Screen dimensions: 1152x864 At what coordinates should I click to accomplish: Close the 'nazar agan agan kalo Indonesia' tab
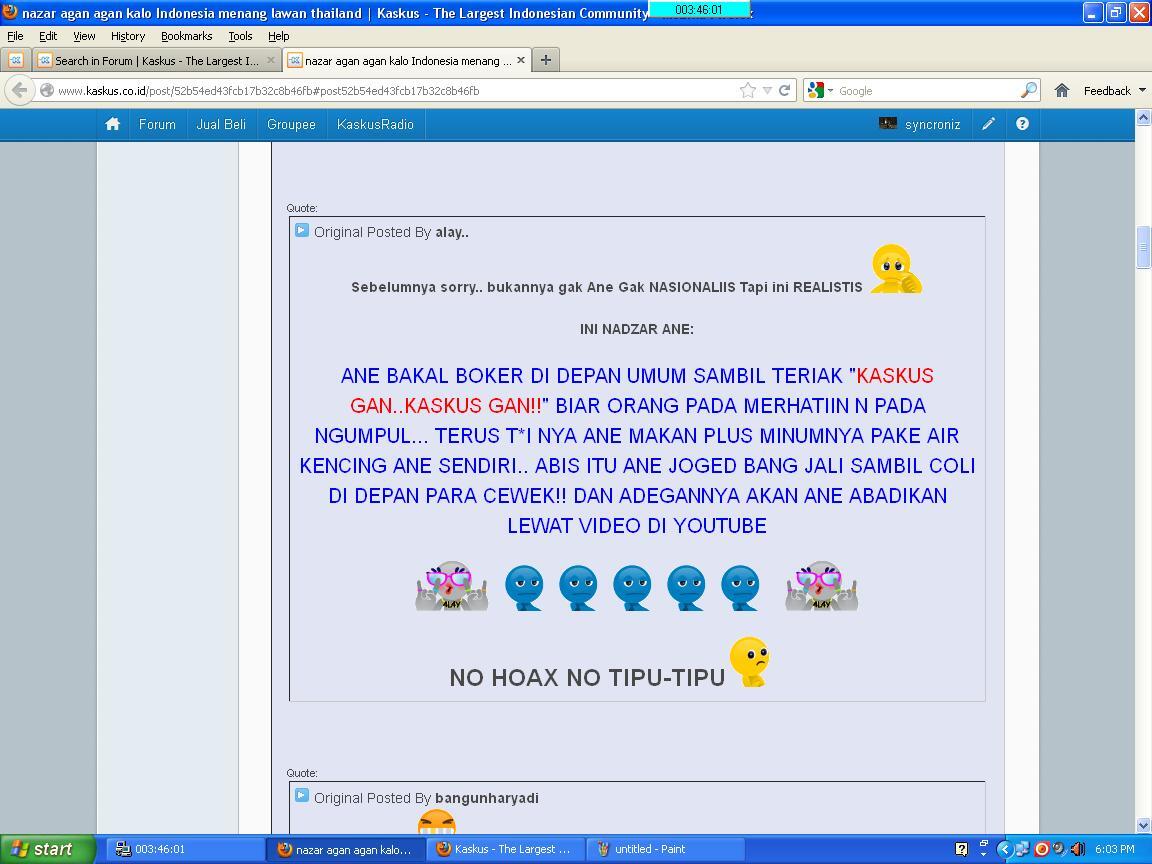point(521,60)
